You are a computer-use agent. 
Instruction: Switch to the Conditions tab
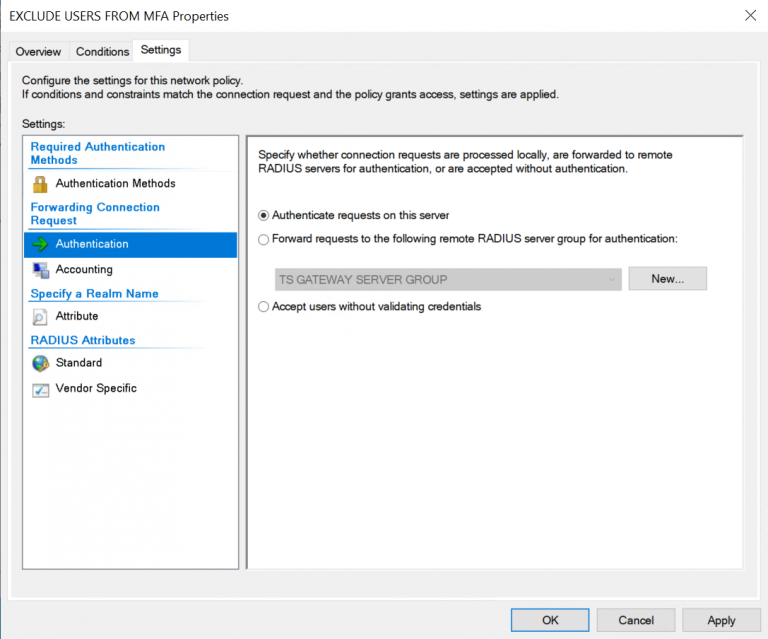coord(102,51)
